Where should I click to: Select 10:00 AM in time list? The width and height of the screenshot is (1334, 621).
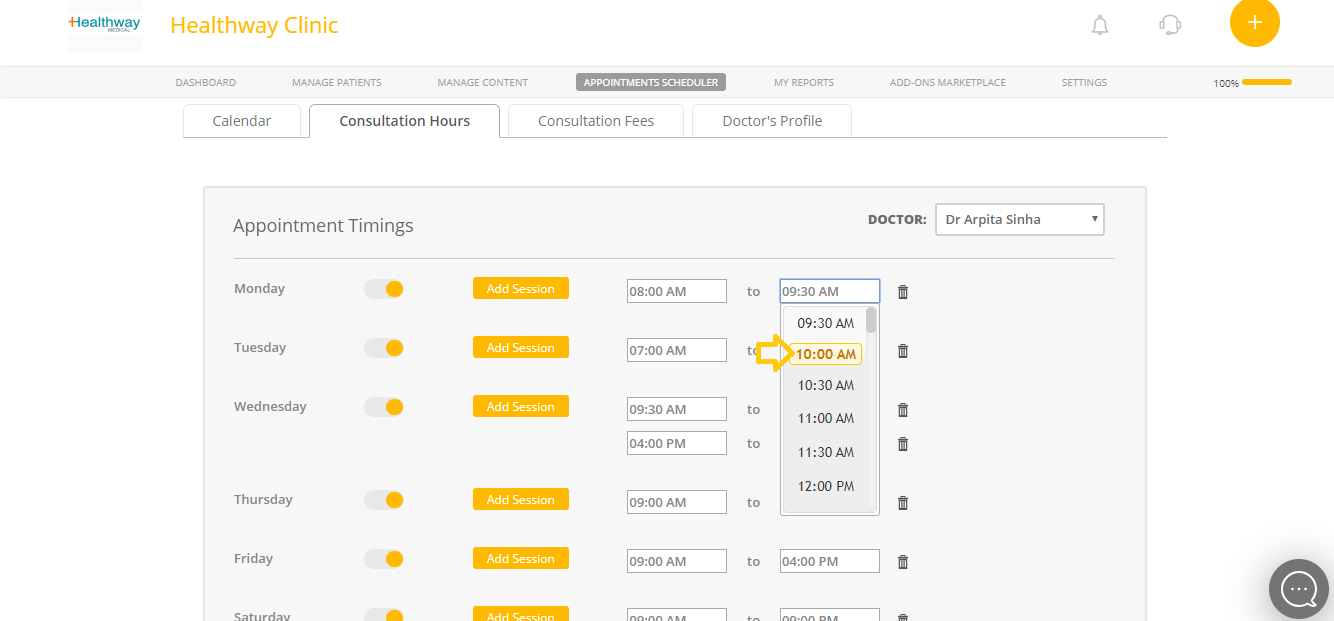(x=825, y=354)
